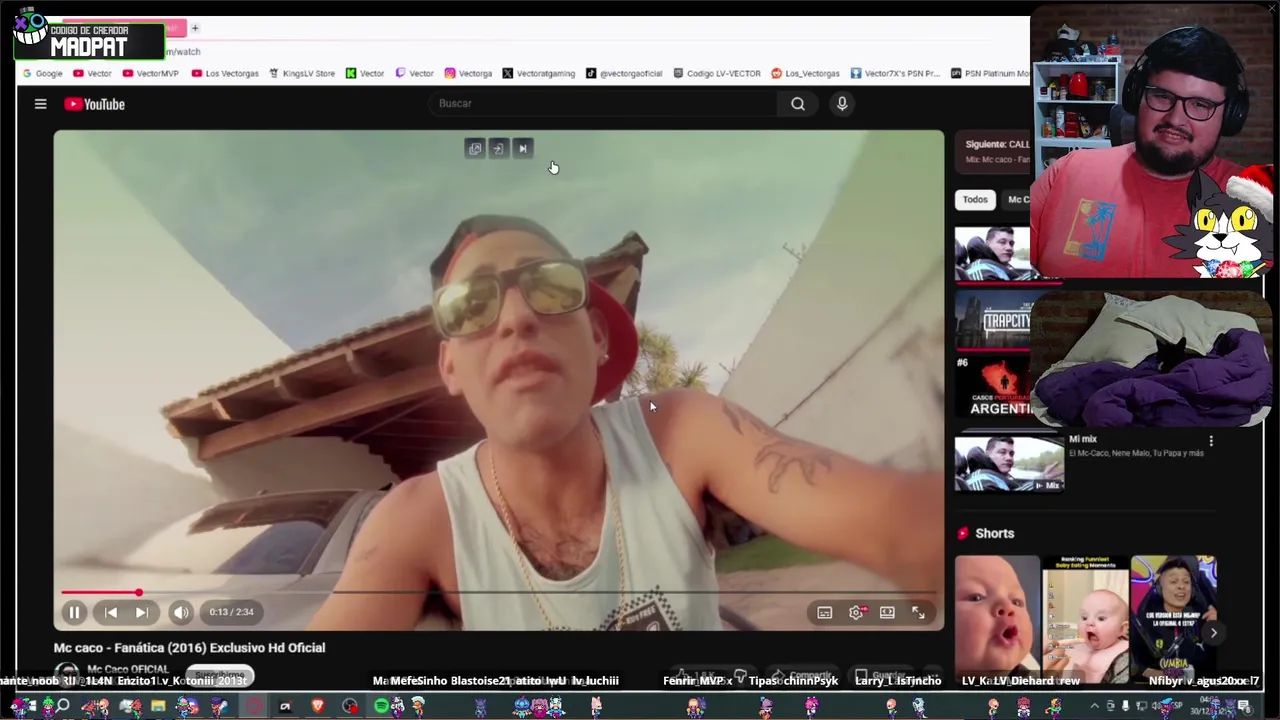The image size is (1280, 720).
Task: Skip to previous video in player
Action: (110, 612)
